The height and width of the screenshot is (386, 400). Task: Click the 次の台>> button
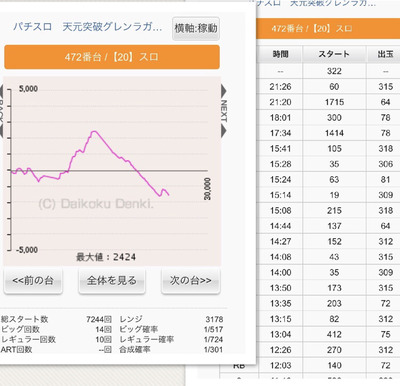pos(190,281)
